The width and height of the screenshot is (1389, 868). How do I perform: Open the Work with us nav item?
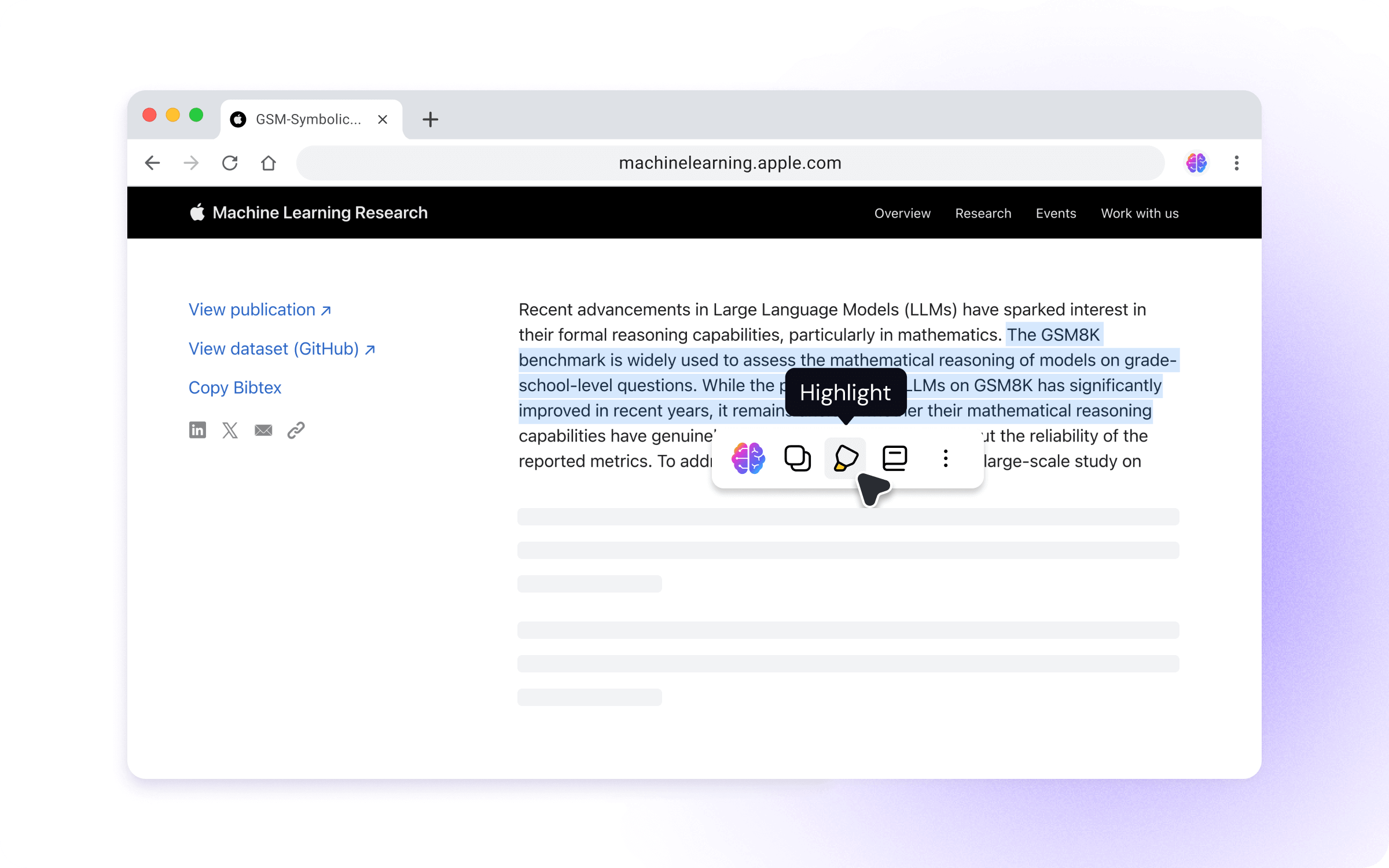(x=1140, y=214)
